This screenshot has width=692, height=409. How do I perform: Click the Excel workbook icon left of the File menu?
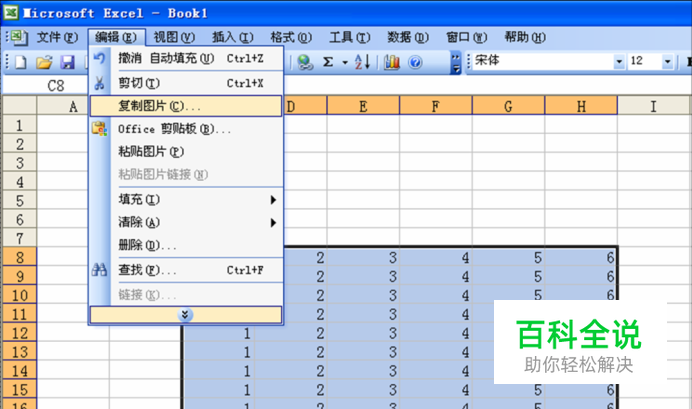coord(19,38)
